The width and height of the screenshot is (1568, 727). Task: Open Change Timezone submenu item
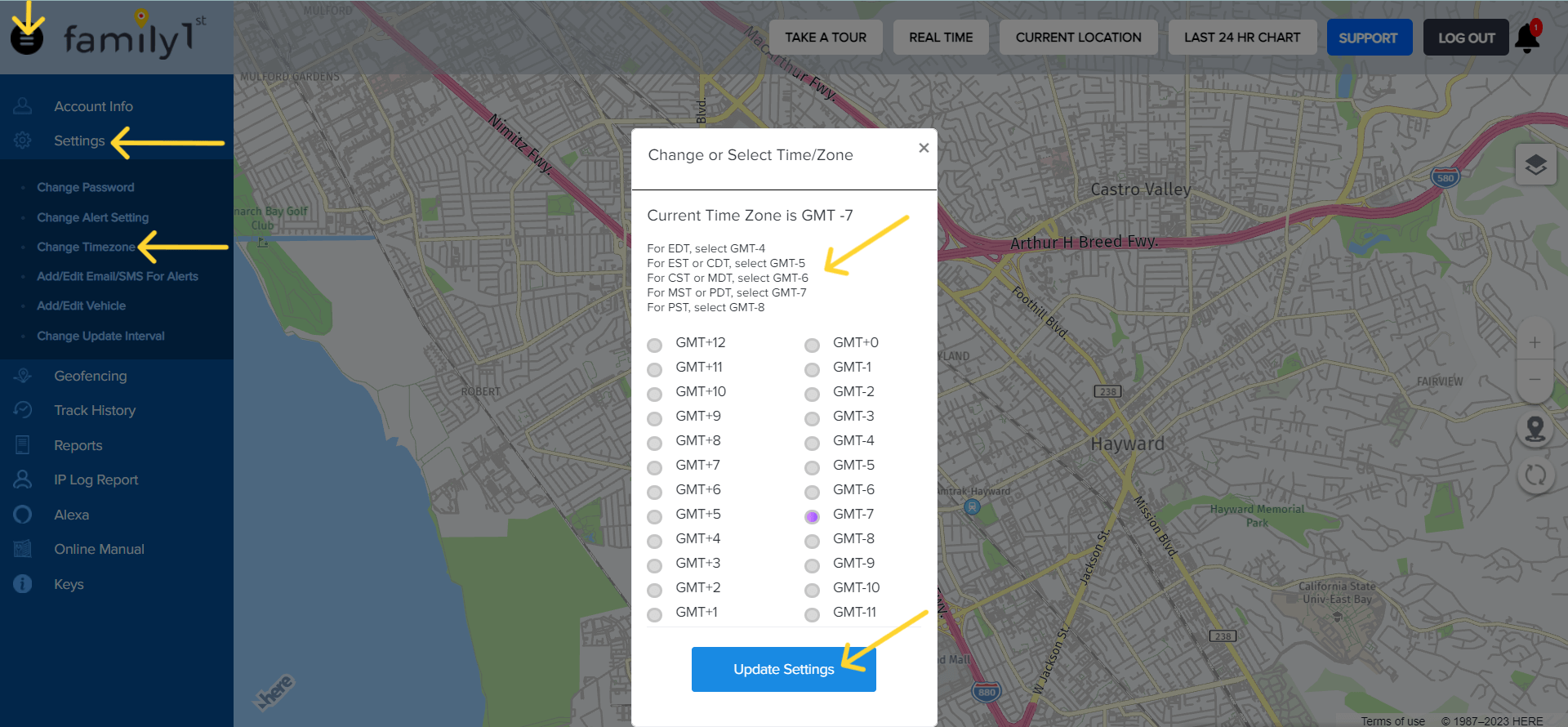pyautogui.click(x=86, y=247)
